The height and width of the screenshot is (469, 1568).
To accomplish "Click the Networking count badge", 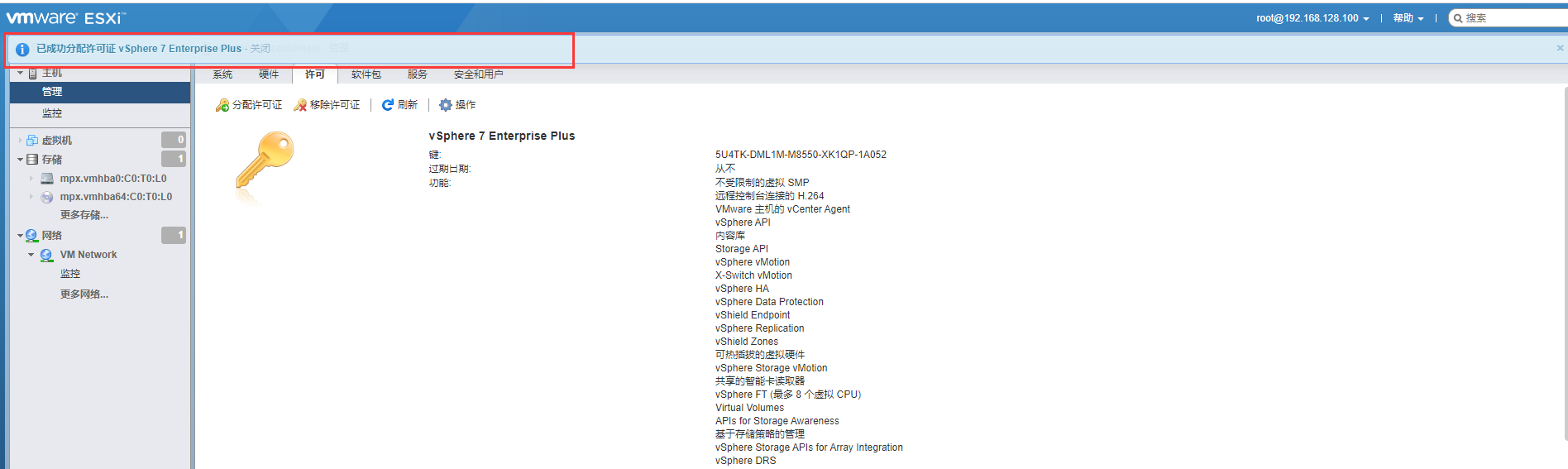I will [x=174, y=235].
